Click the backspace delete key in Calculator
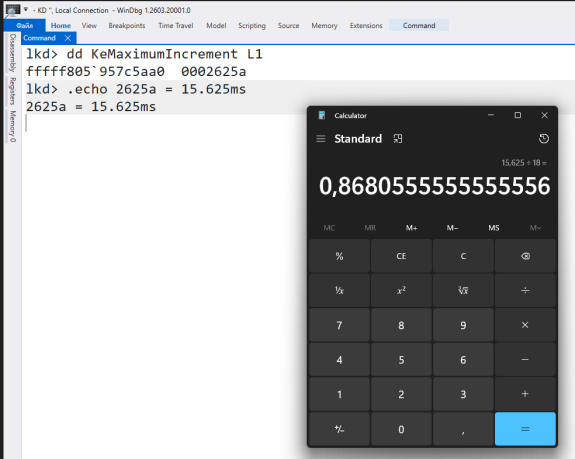 pos(525,256)
